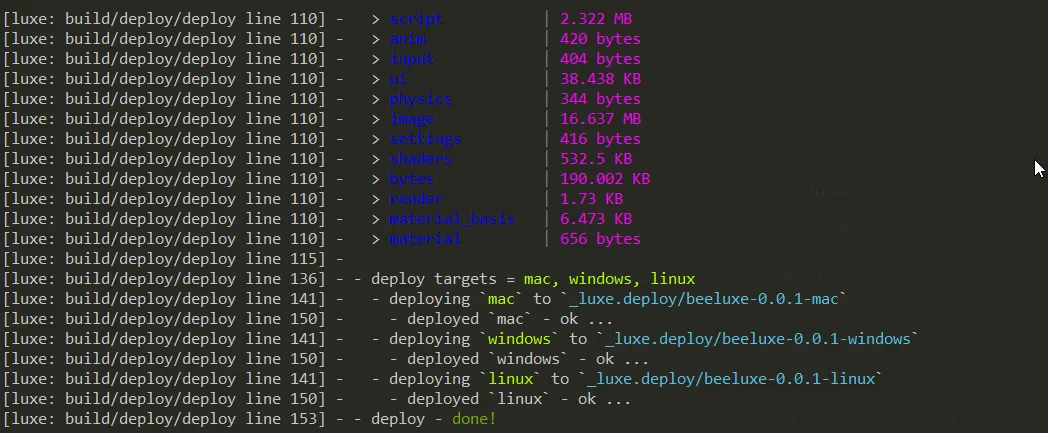Select the 190.002 KB bytes size
The height and width of the screenshot is (433, 1048).
605,179
